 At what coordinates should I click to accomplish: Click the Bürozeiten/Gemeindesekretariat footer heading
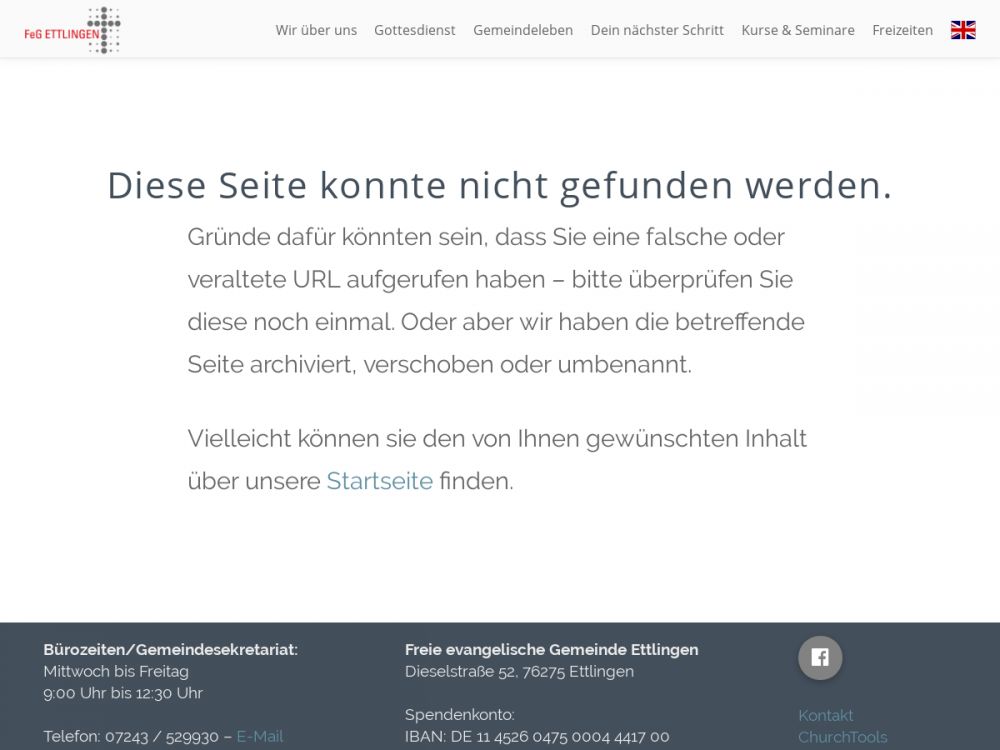click(x=170, y=649)
